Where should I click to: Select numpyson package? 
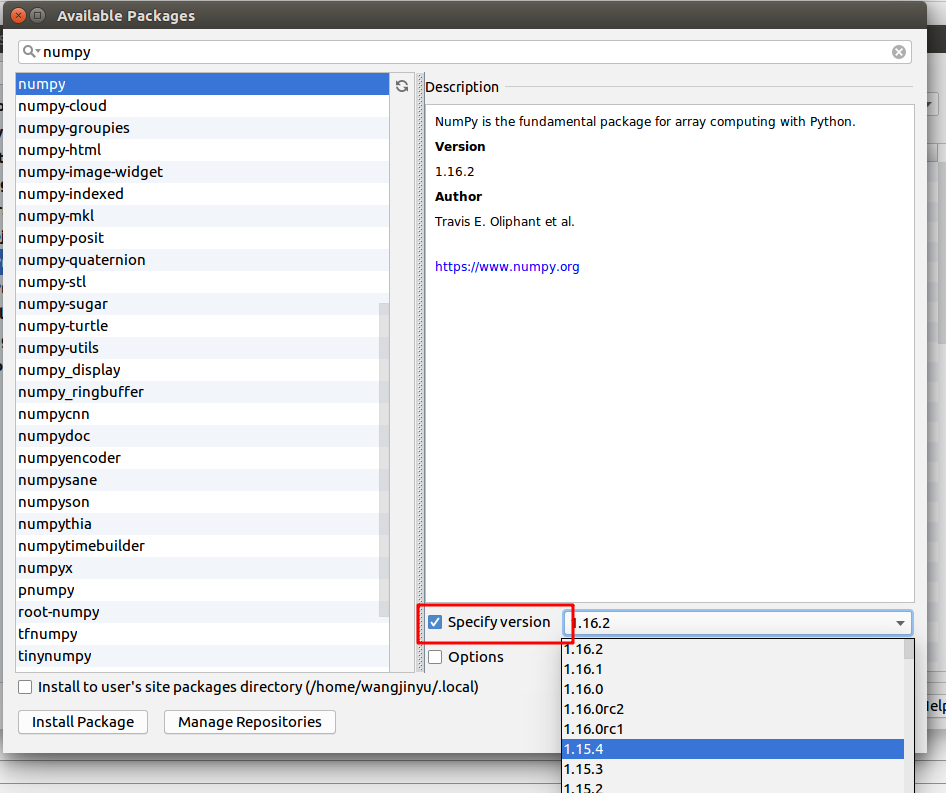point(203,502)
